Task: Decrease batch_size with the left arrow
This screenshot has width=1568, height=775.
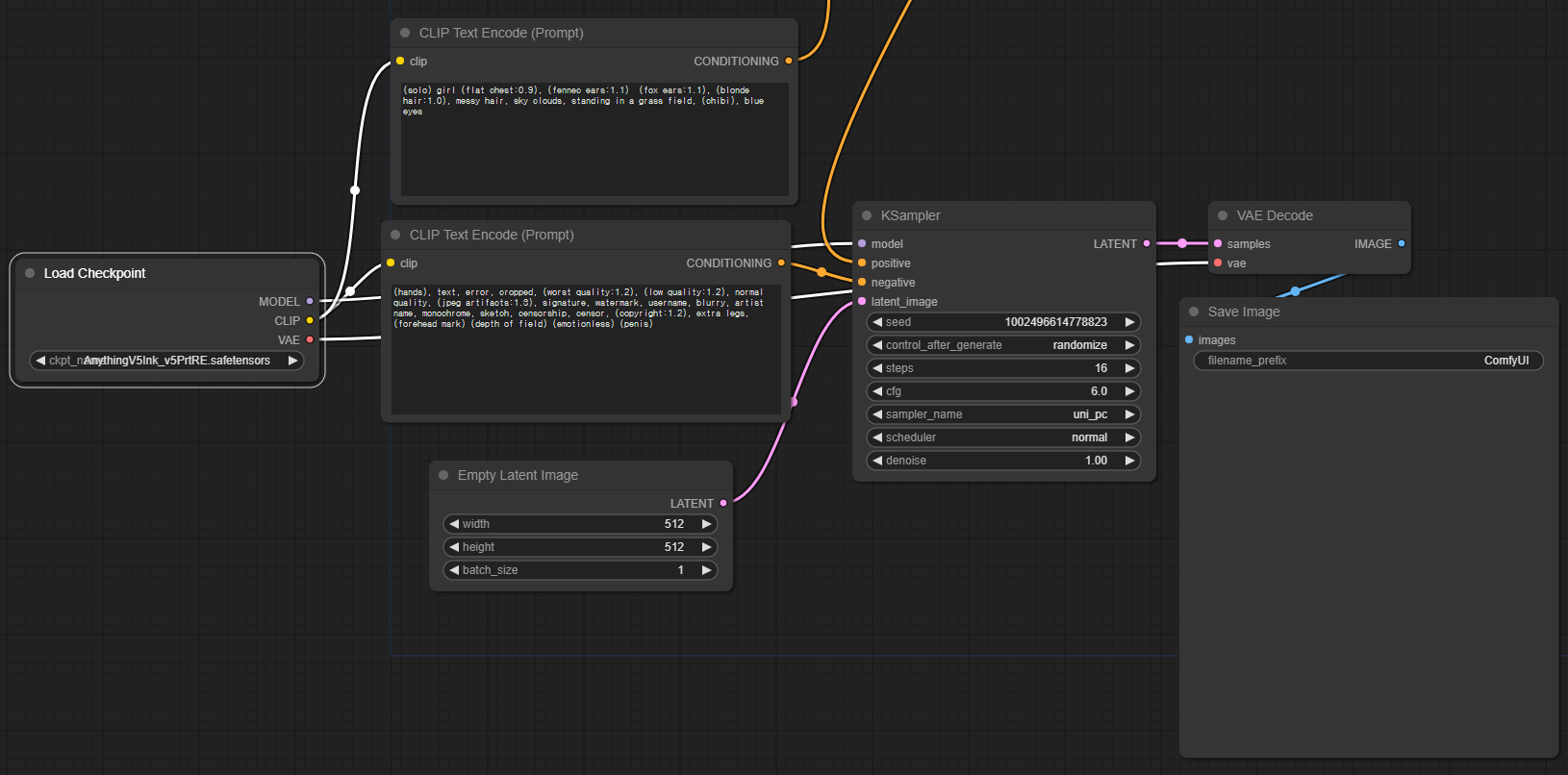Action: point(454,570)
